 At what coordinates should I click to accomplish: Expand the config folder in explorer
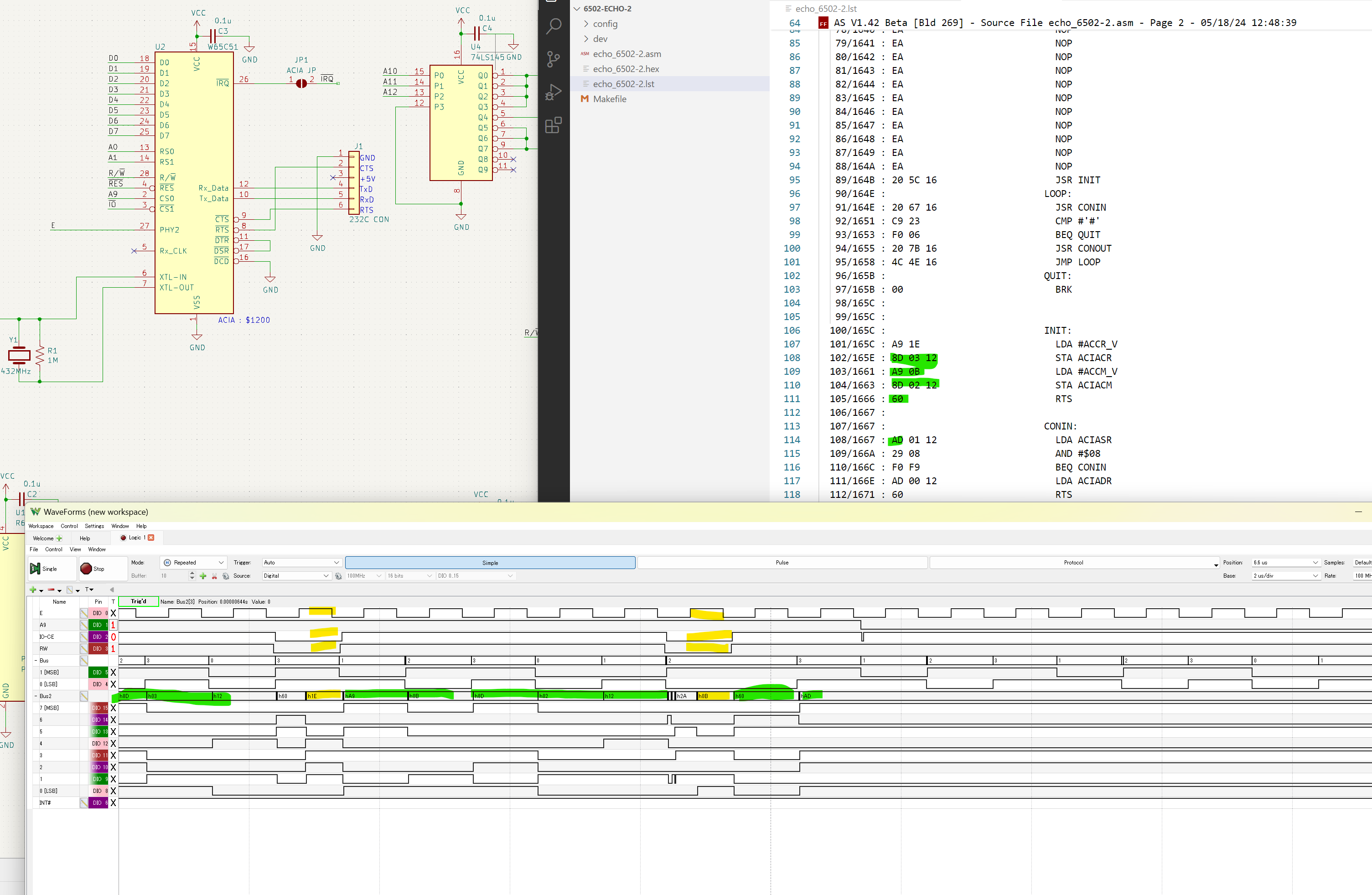tap(586, 24)
